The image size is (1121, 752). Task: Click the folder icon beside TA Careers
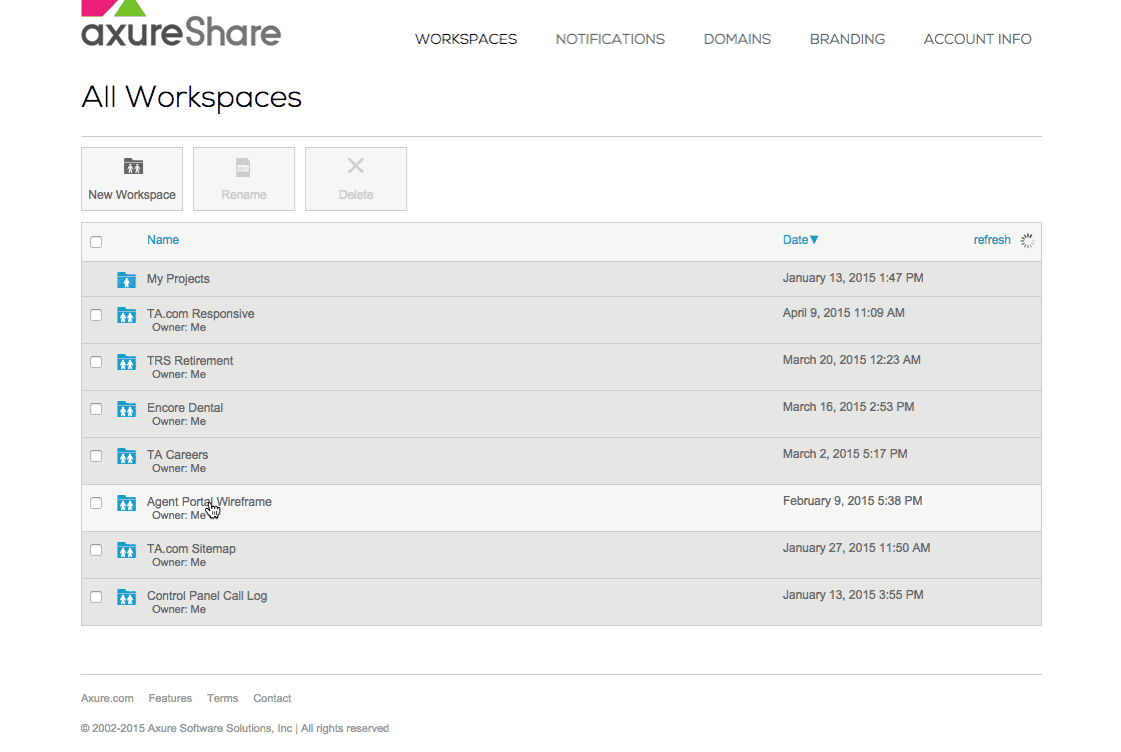coord(126,455)
